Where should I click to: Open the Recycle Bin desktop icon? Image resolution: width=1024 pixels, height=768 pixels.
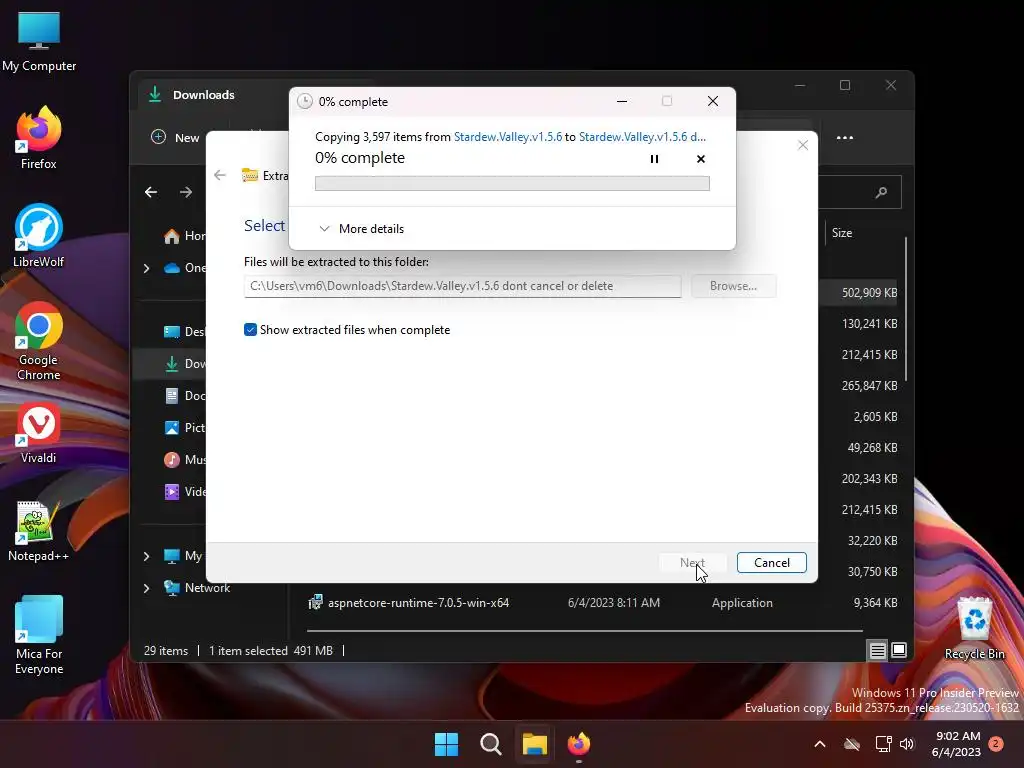(x=974, y=628)
